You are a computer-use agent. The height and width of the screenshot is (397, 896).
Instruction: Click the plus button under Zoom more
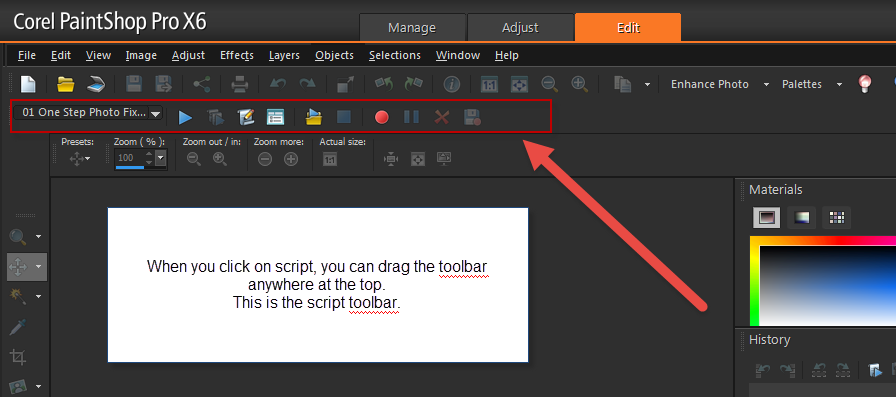291,160
